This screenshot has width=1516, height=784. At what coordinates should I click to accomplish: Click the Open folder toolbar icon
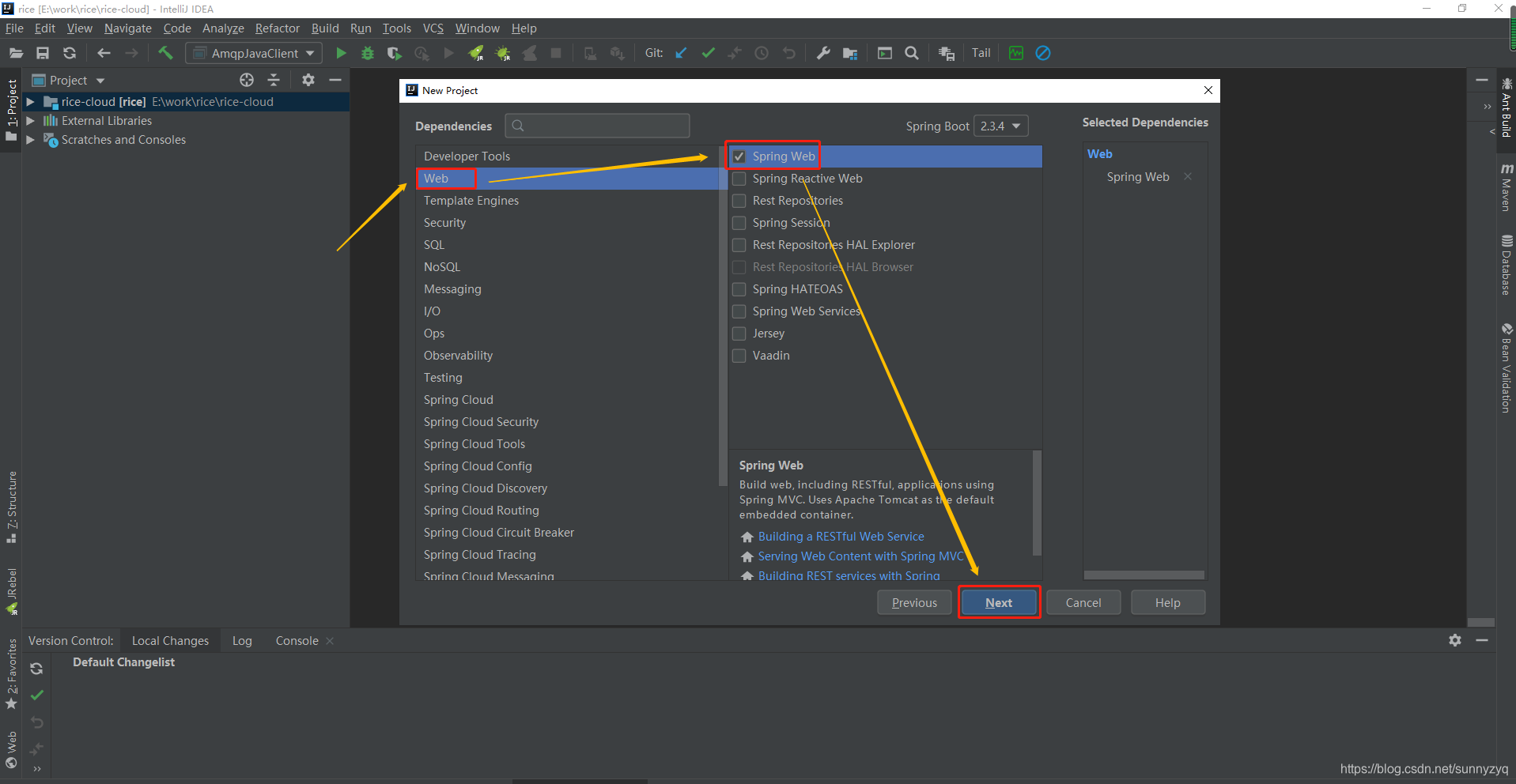[x=16, y=53]
